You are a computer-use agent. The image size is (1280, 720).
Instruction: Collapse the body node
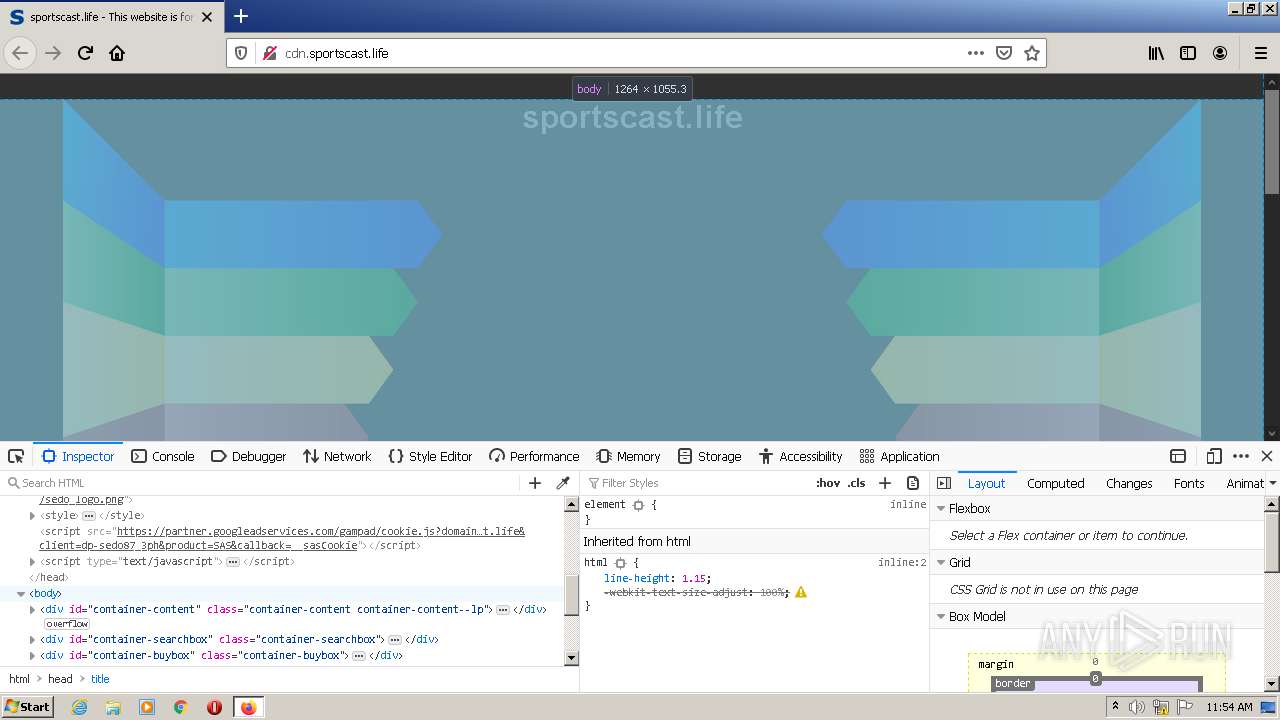tap(21, 594)
